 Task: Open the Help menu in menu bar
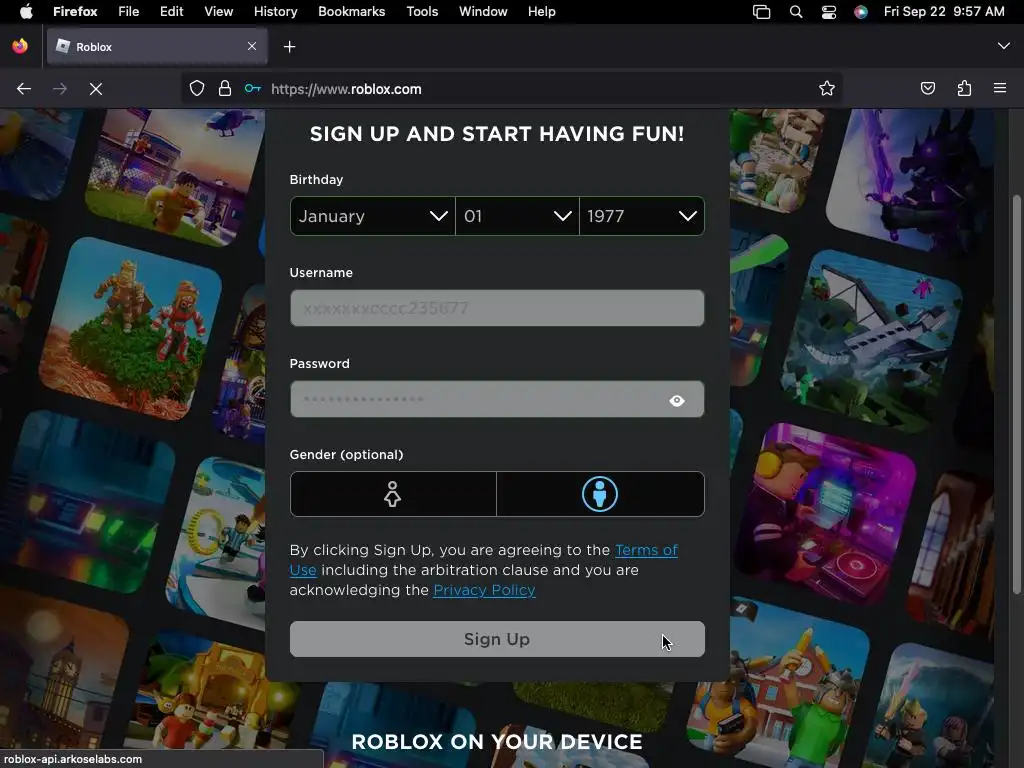(541, 11)
